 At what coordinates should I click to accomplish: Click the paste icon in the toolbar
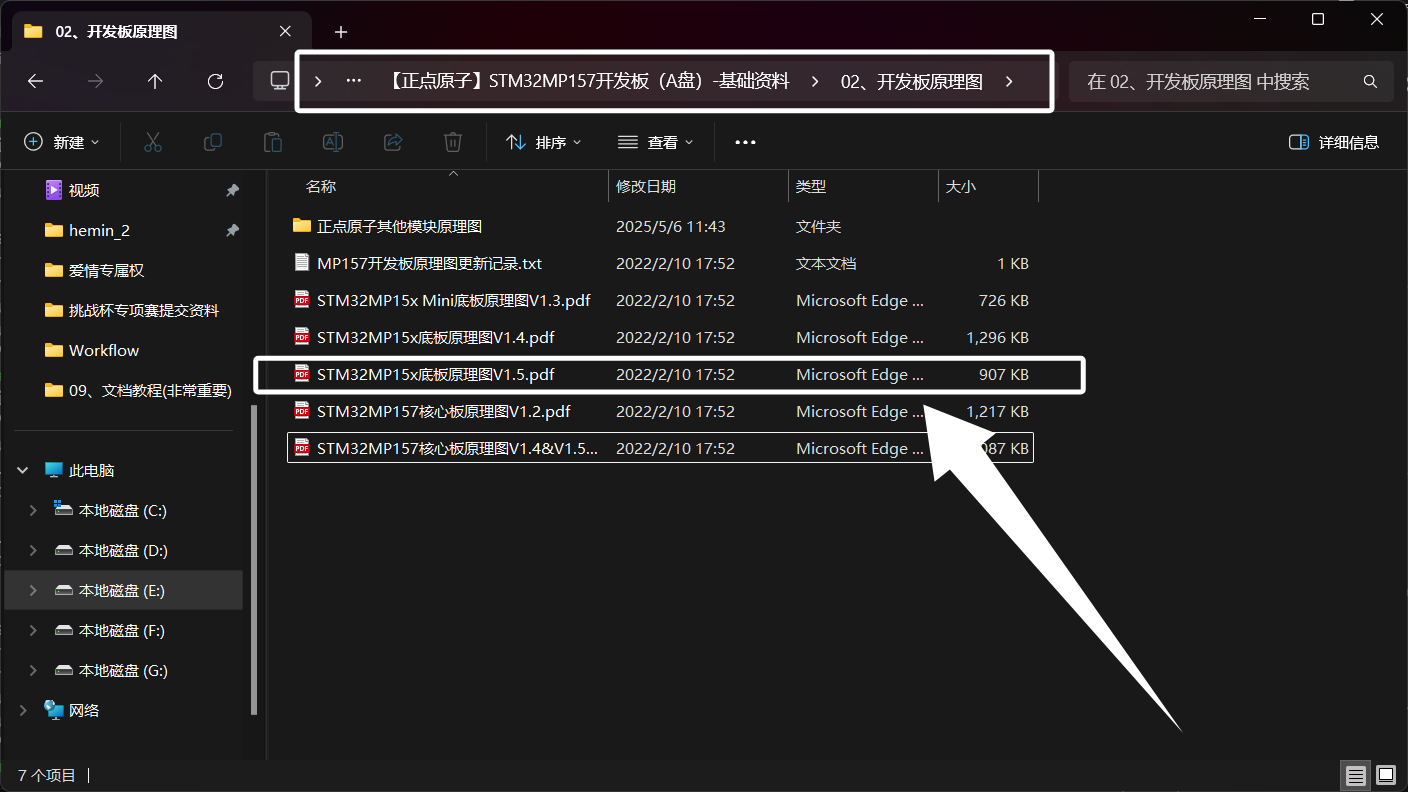point(272,141)
